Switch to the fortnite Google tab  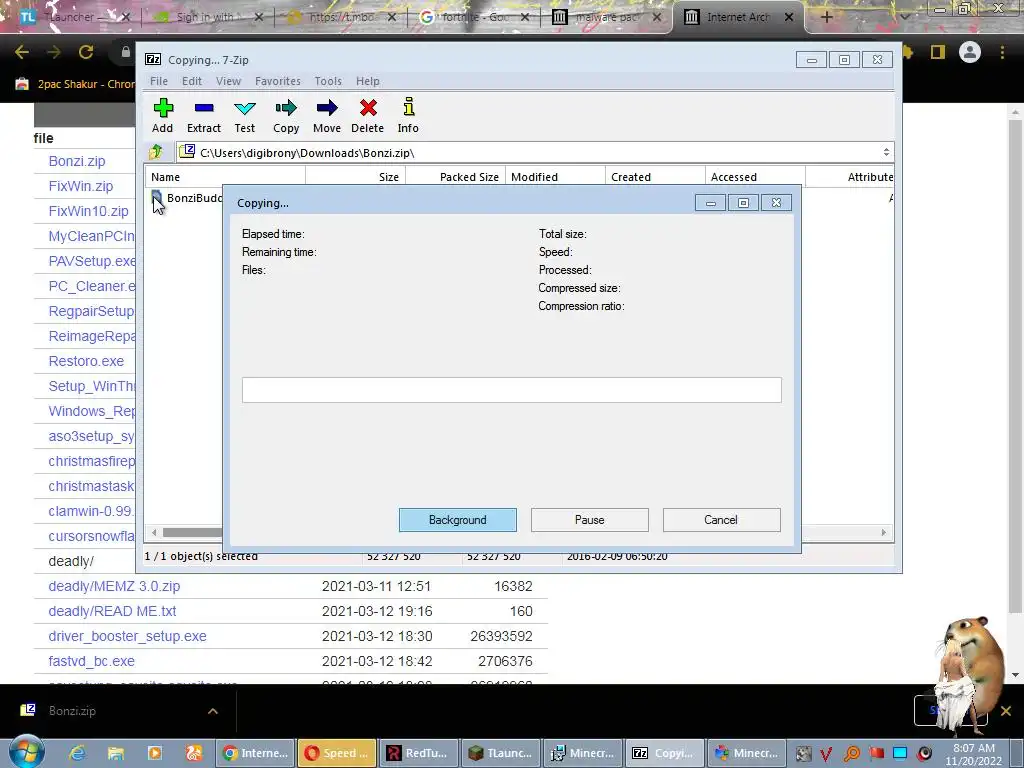[x=473, y=17]
